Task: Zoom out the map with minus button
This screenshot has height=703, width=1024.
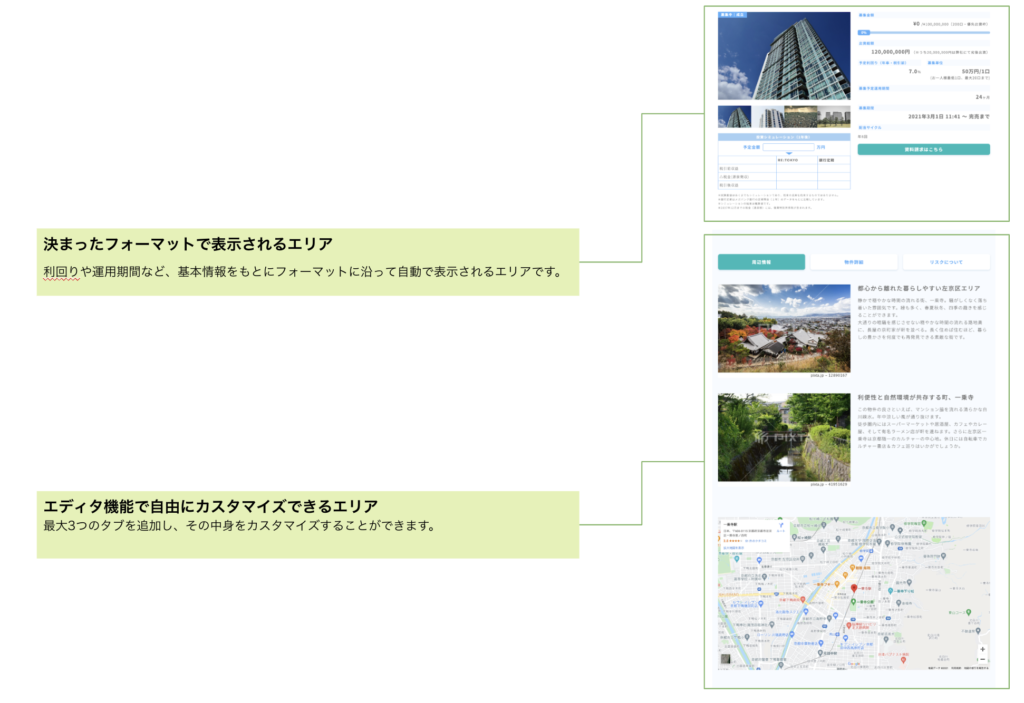Action: pyautogui.click(x=982, y=660)
